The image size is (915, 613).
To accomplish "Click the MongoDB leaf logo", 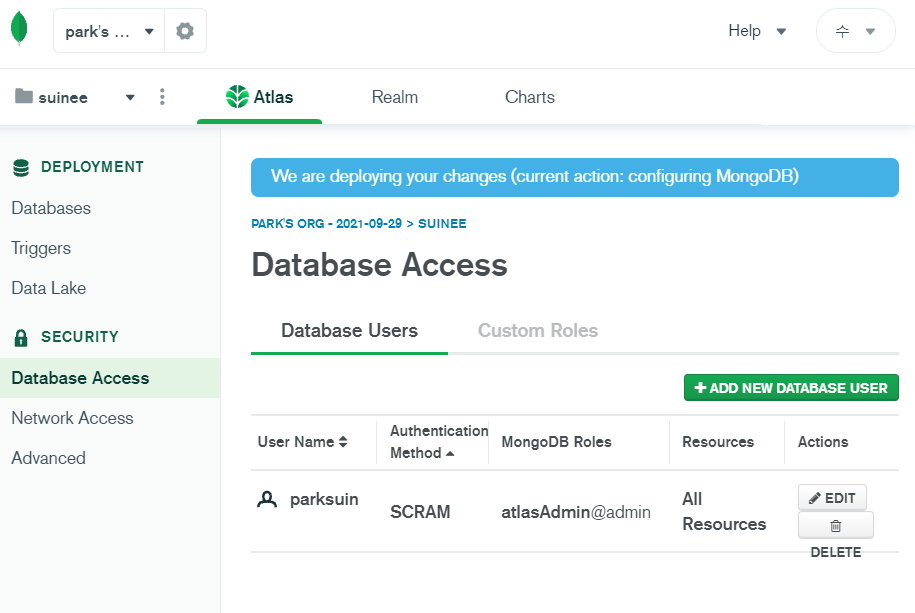I will point(19,29).
